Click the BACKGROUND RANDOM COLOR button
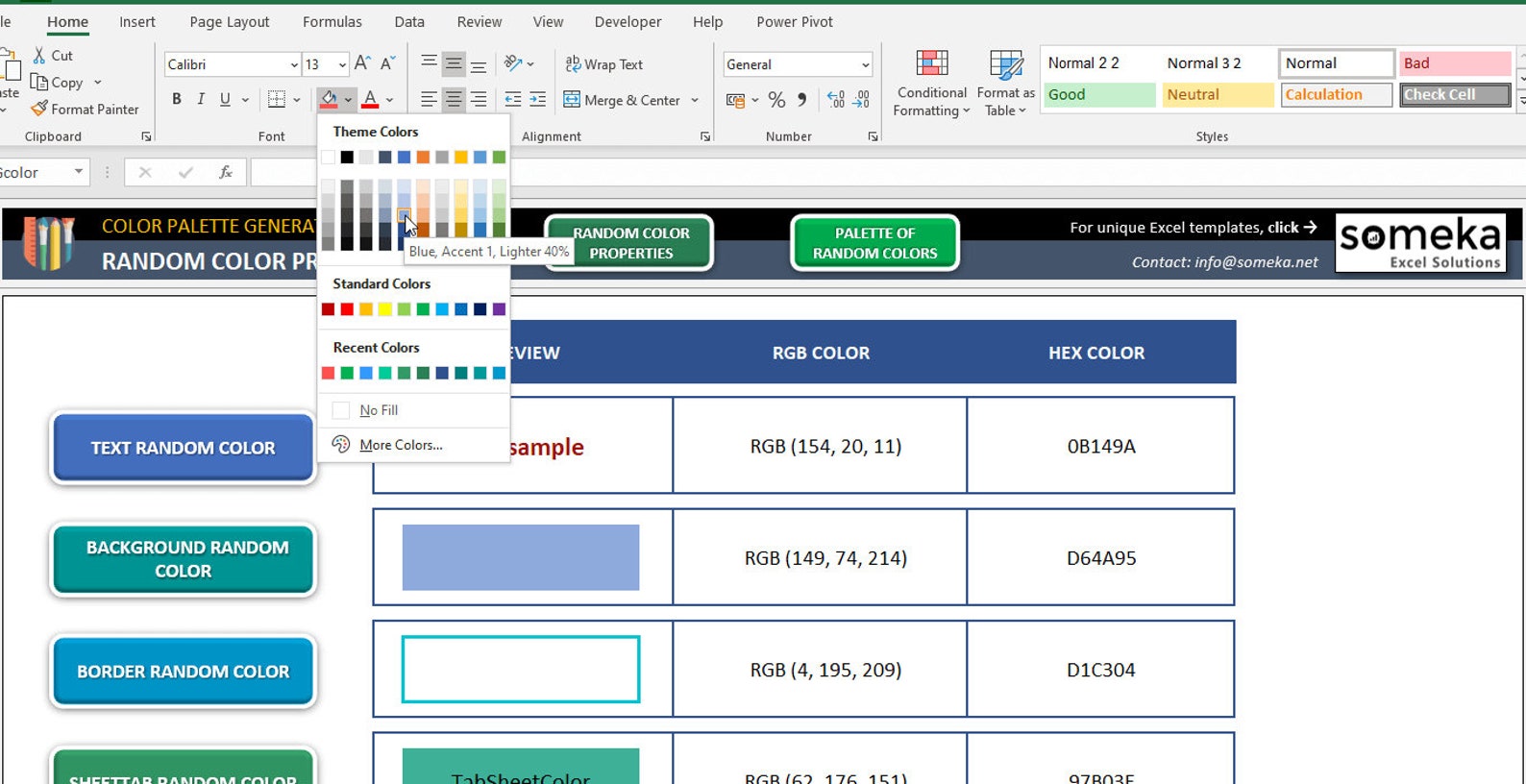 (183, 559)
